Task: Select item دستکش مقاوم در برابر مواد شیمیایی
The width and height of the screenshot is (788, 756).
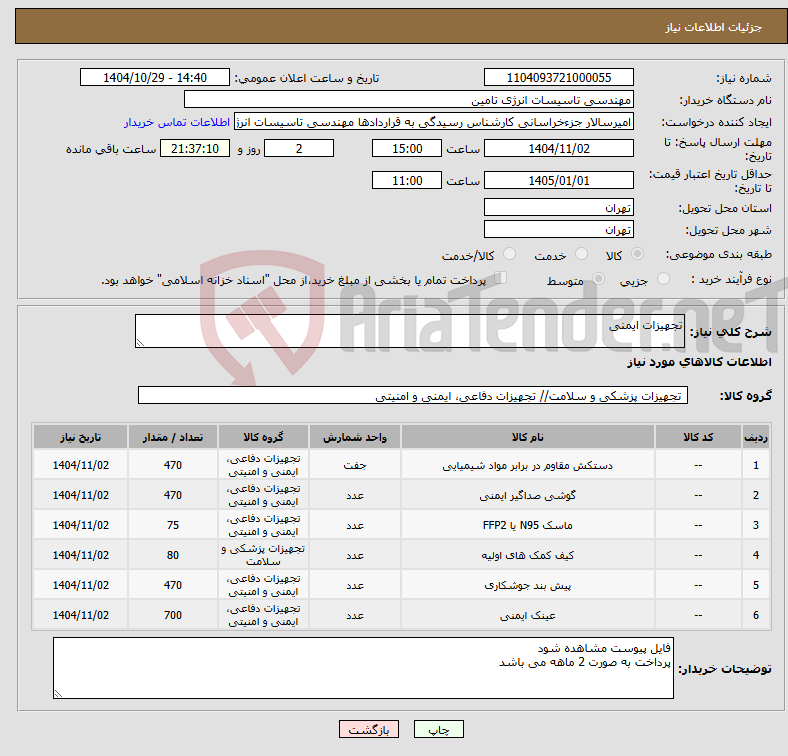Action: pos(528,465)
